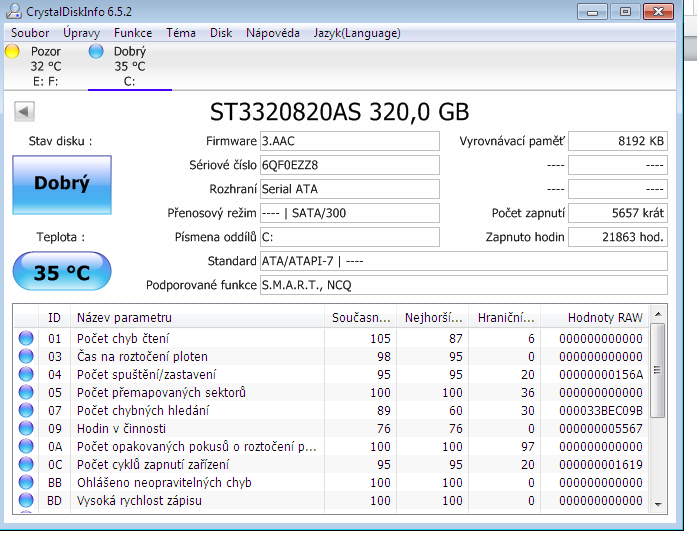Open the Úpravy menu
This screenshot has width=697, height=535.
point(81,33)
